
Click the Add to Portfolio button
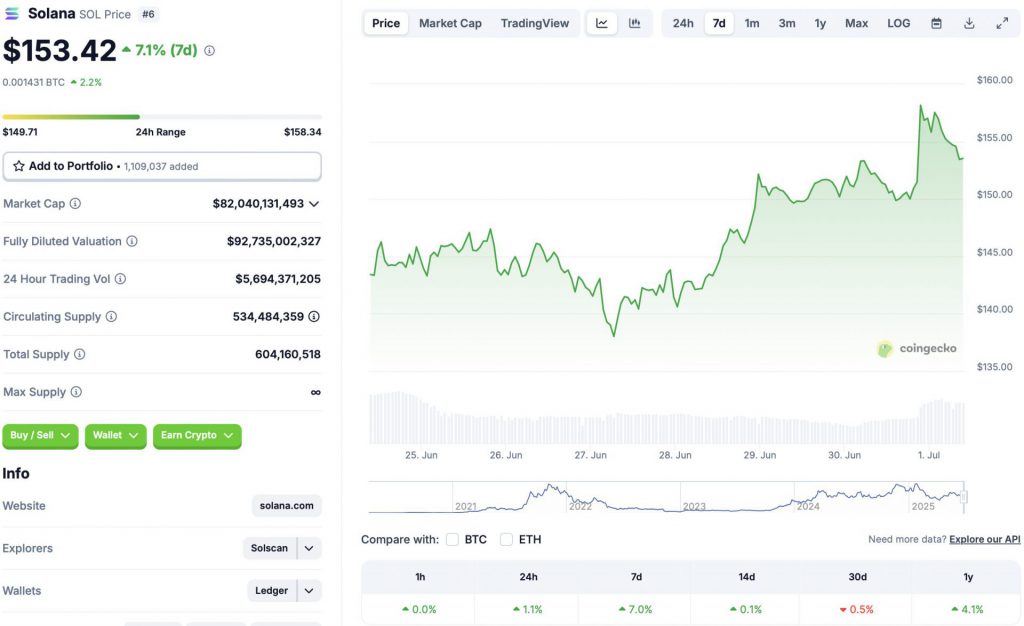162,166
